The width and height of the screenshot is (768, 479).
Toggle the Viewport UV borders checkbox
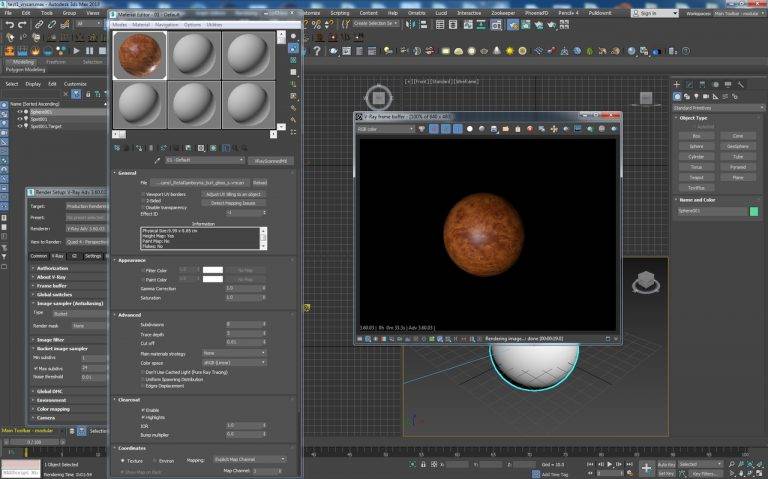(x=143, y=194)
